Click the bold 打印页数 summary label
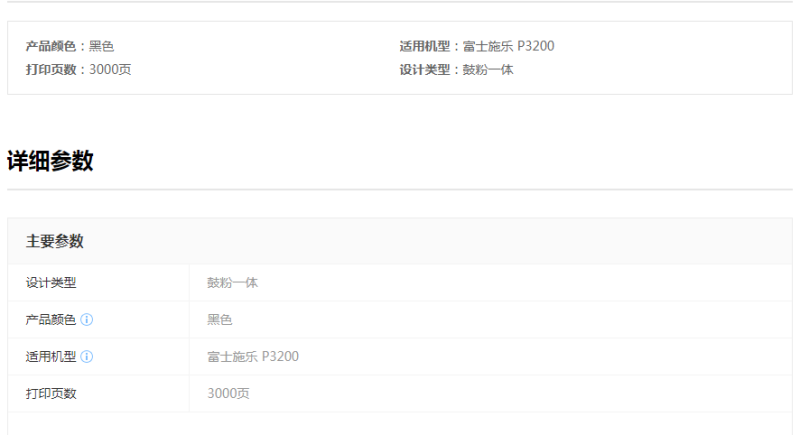 pos(51,69)
